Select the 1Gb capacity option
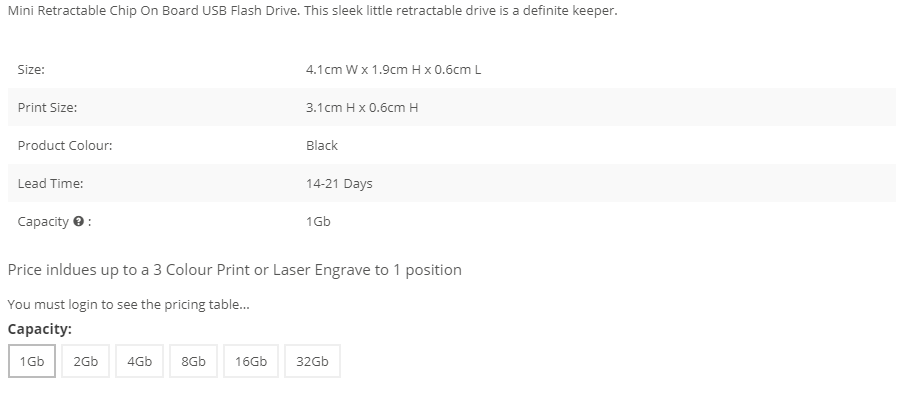Image resolution: width=912 pixels, height=410 pixels. pyautogui.click(x=32, y=361)
